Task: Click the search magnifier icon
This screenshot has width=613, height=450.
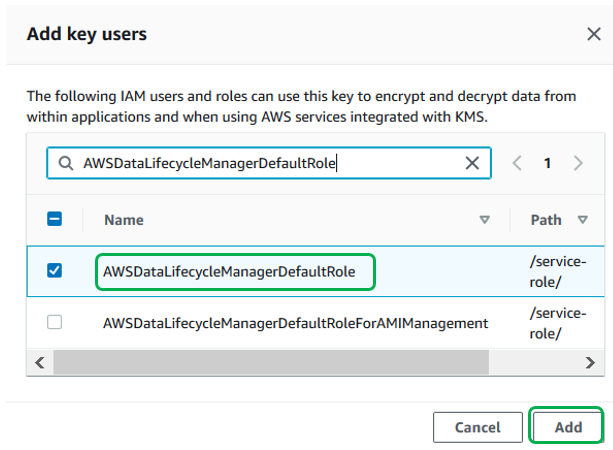Action: [x=66, y=163]
